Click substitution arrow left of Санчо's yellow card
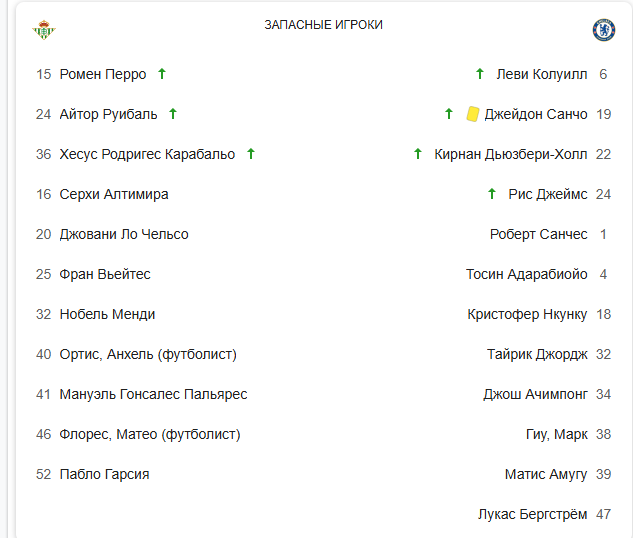 [x=449, y=114]
